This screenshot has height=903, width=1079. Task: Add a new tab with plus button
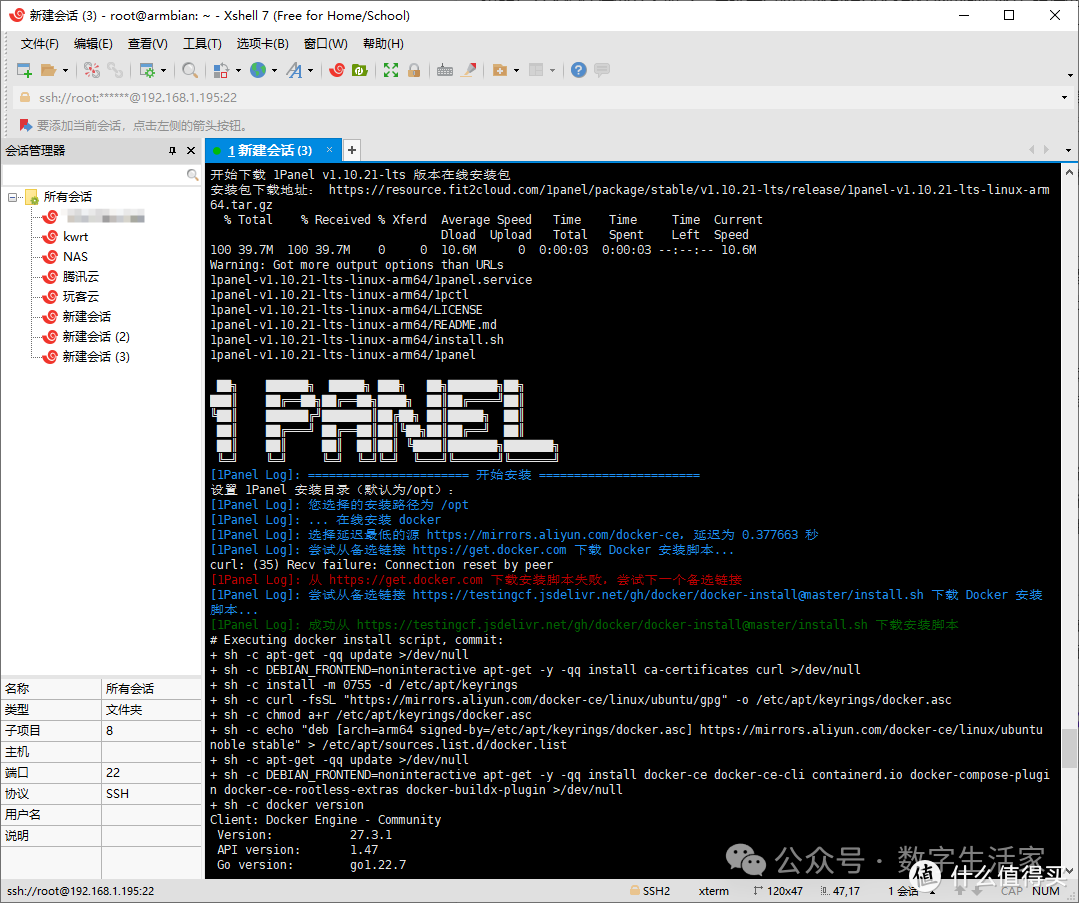351,150
